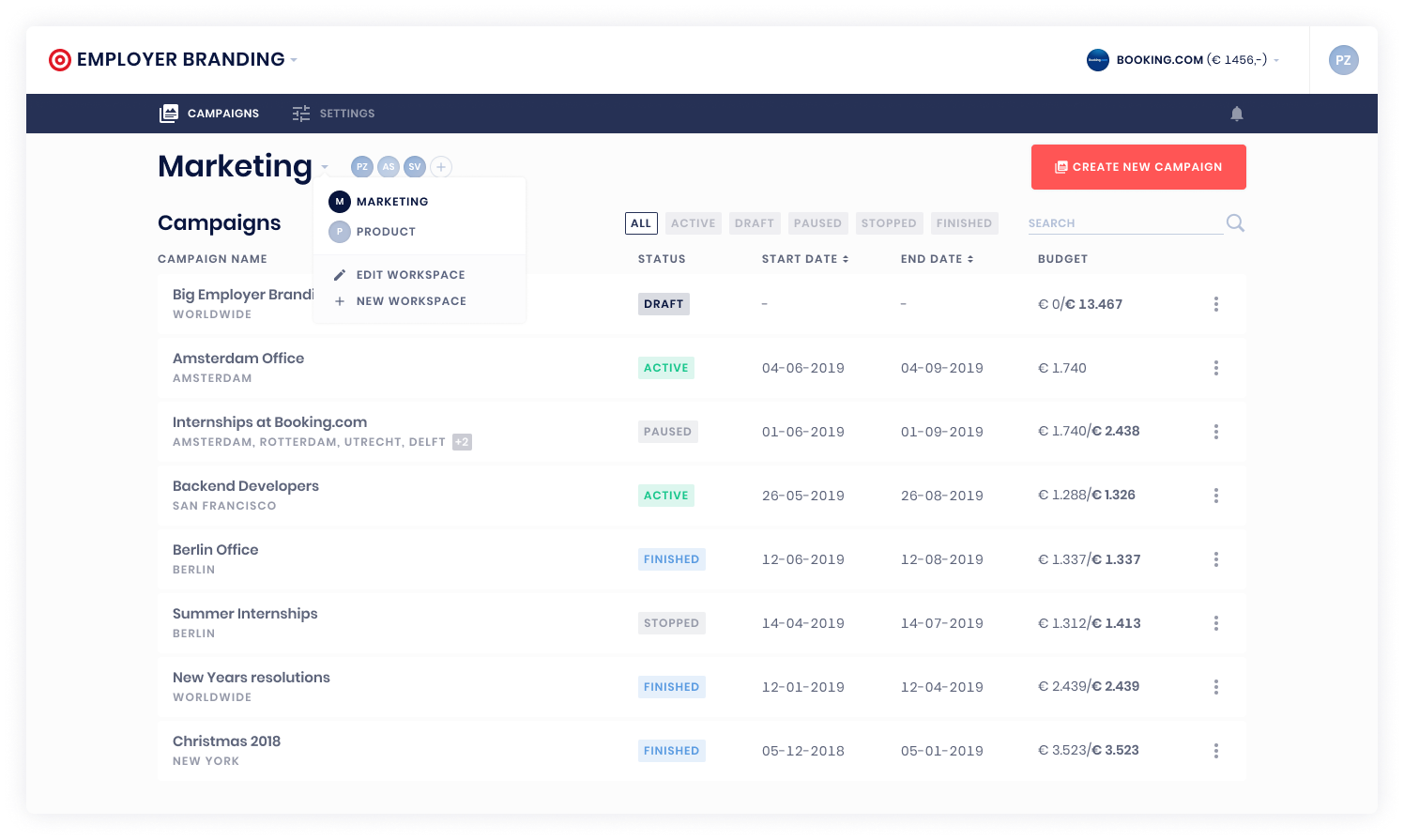Open the Amsterdam Office campaign
The width and height of the screenshot is (1404, 840).
(x=238, y=359)
